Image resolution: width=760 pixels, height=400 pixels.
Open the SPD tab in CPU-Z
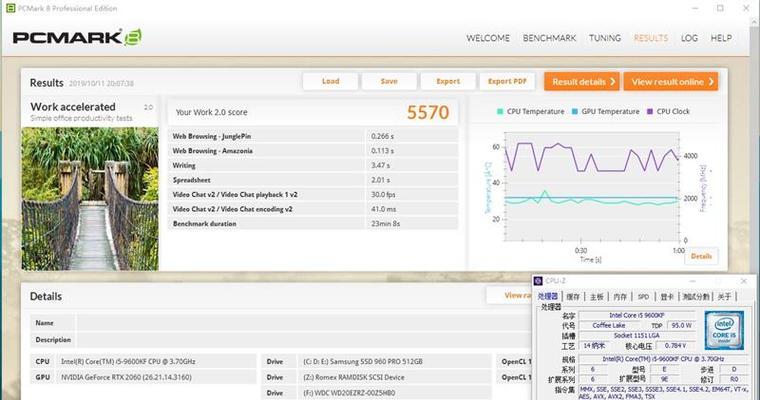[643, 296]
